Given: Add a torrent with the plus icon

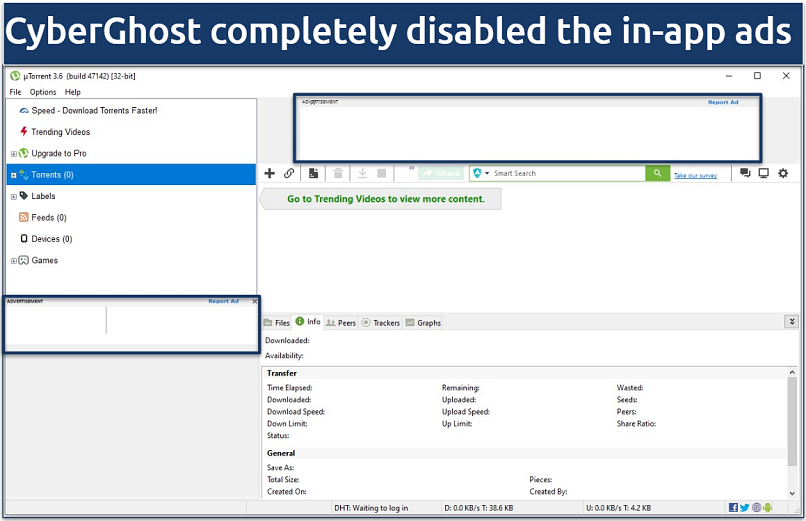Looking at the screenshot, I should coord(269,173).
